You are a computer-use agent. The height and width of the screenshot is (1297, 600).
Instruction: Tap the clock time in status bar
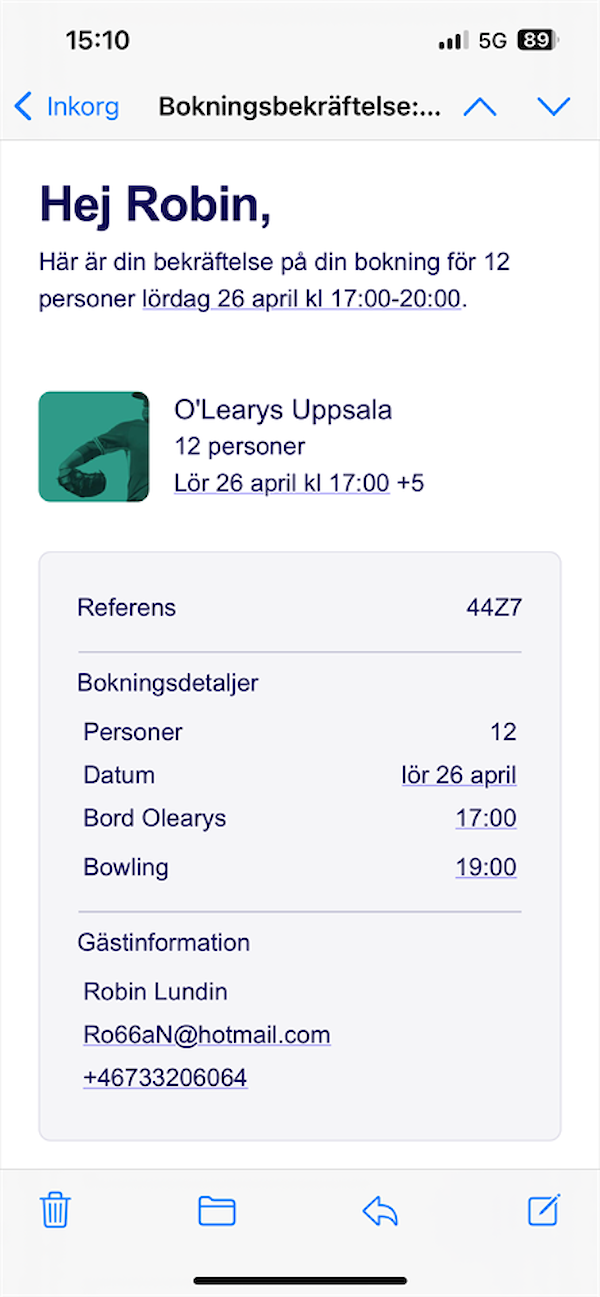(97, 41)
